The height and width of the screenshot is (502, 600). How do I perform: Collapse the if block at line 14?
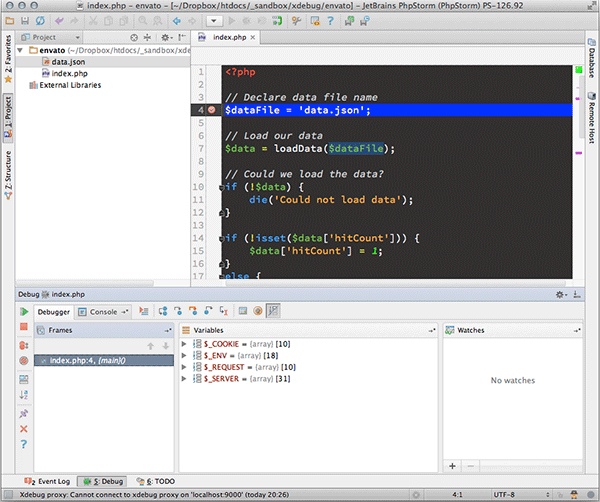[x=222, y=238]
